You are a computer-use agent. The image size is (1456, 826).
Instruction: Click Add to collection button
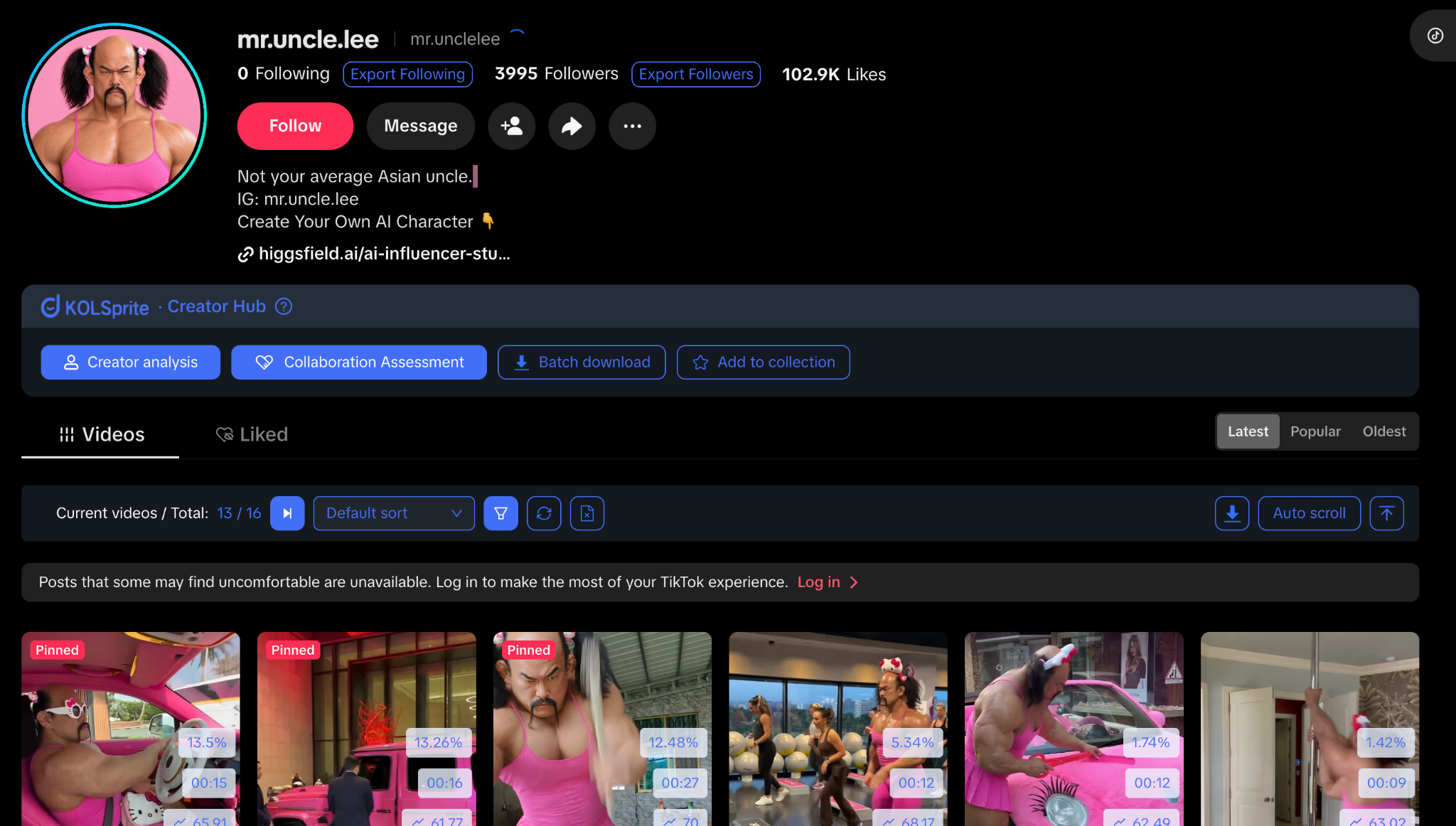[763, 363]
